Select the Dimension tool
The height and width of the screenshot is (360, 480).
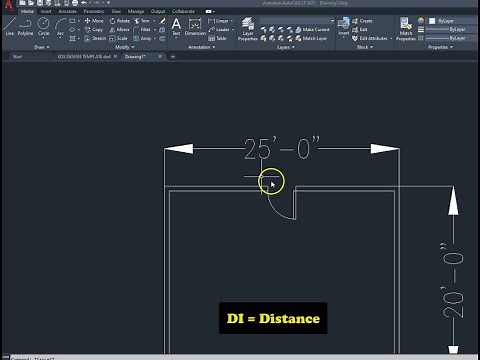coord(195,27)
